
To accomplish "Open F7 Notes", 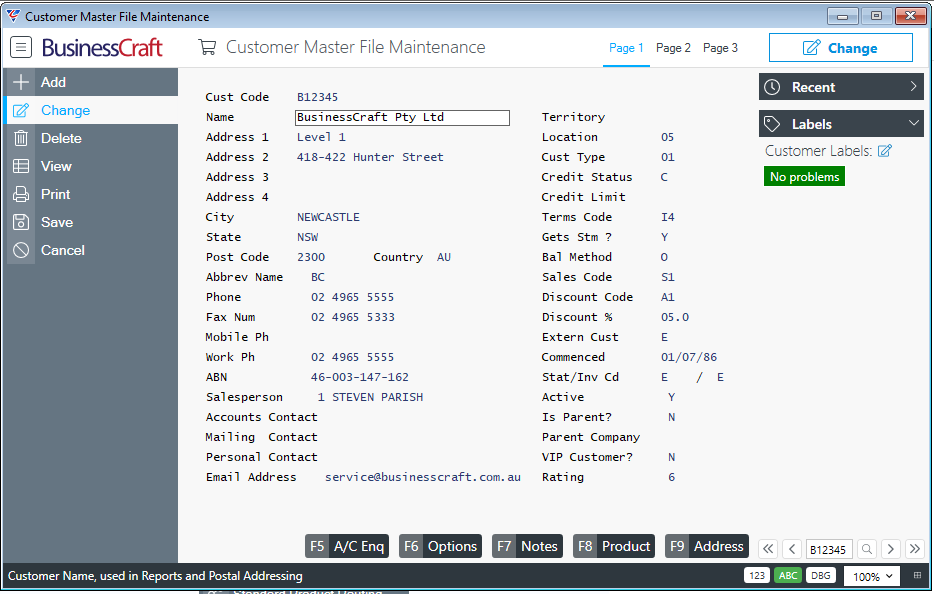I will 527,546.
